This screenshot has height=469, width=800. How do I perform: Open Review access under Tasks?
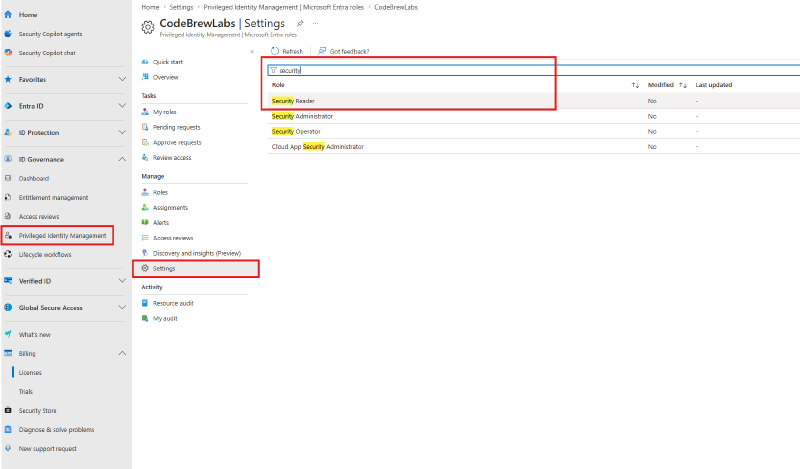click(x=172, y=158)
